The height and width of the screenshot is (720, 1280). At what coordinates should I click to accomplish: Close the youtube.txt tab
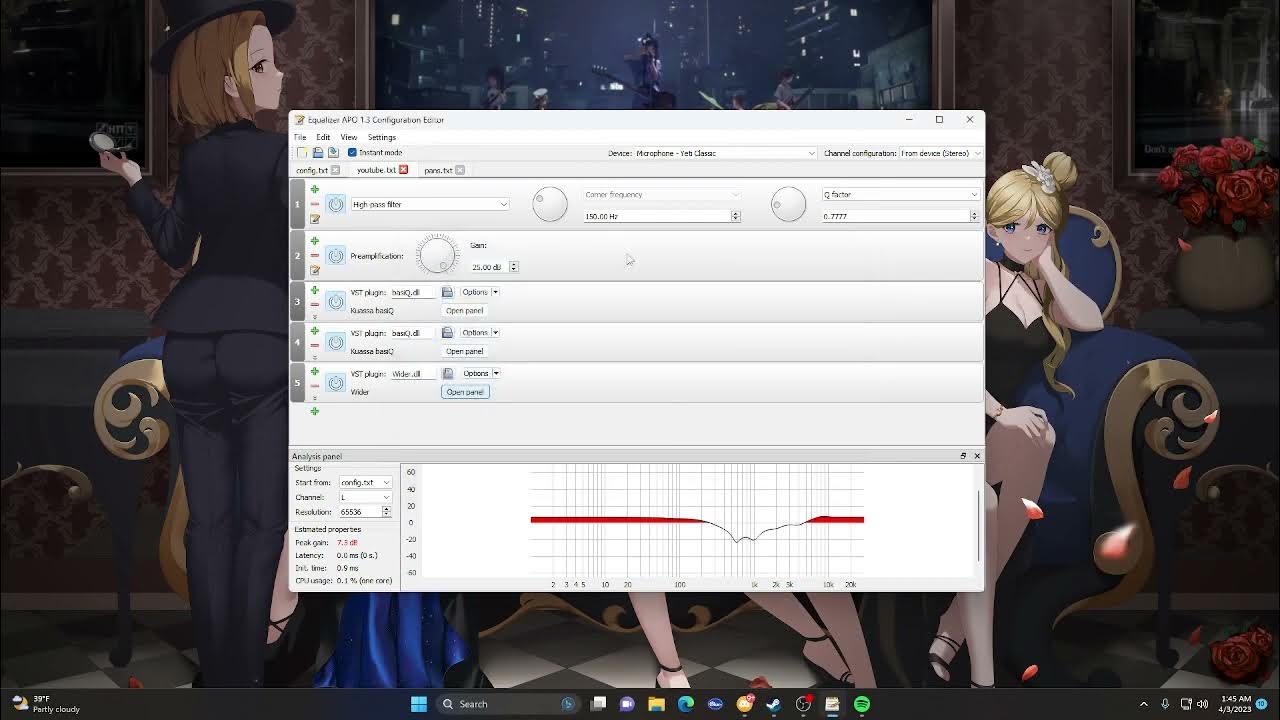[404, 170]
